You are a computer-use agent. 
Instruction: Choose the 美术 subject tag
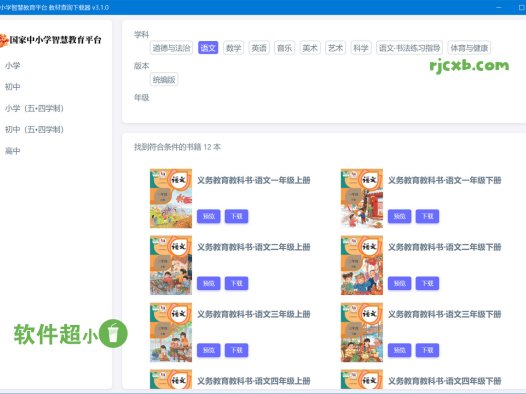(x=310, y=48)
